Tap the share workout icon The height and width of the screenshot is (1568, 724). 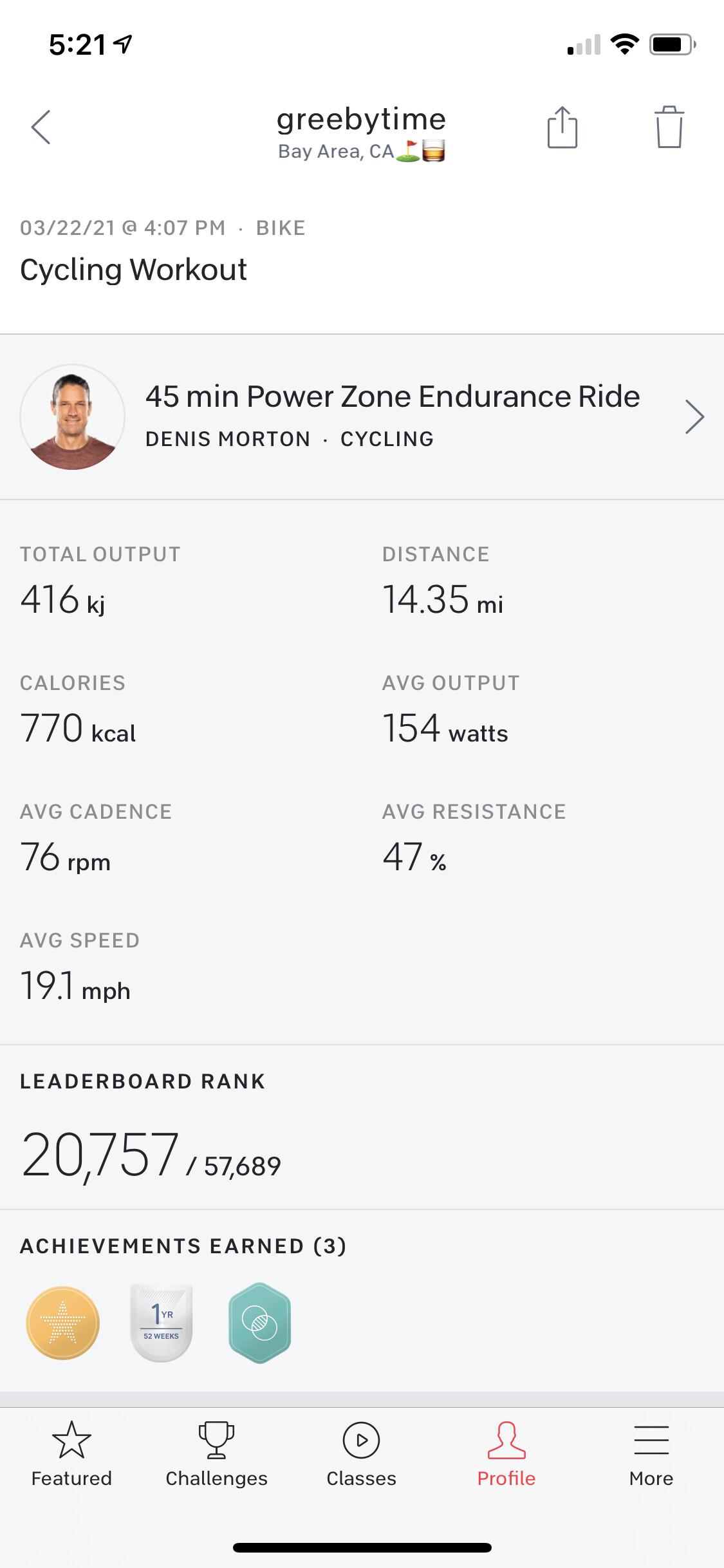562,127
